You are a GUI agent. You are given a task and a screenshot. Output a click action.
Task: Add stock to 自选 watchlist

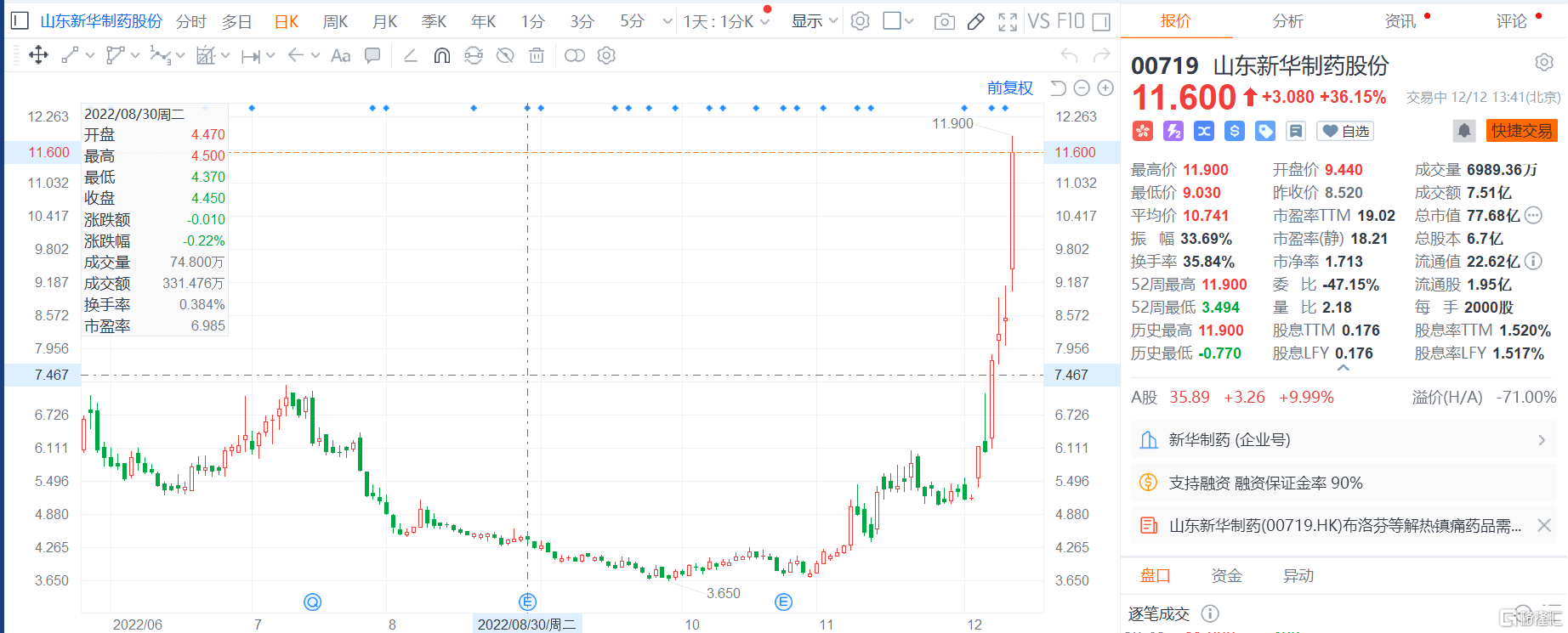coord(1345,131)
